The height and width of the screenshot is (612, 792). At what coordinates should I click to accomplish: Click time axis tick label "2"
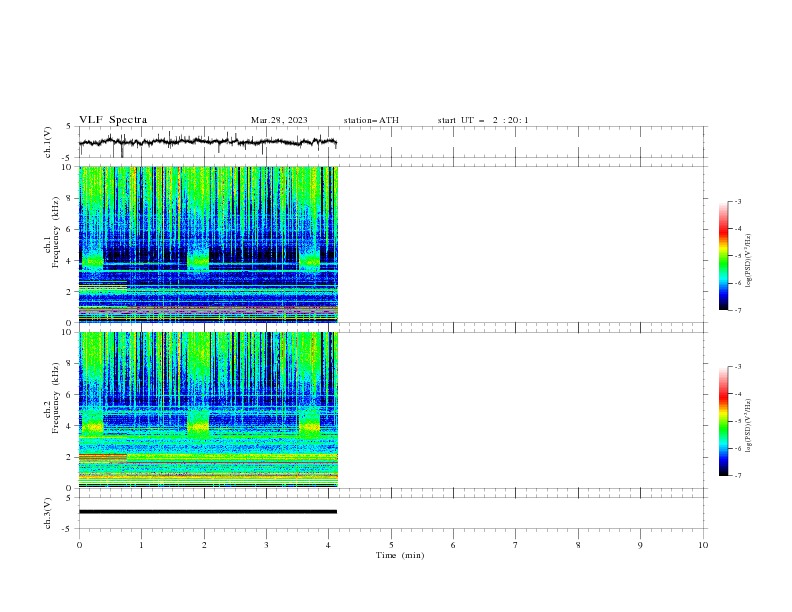(204, 545)
